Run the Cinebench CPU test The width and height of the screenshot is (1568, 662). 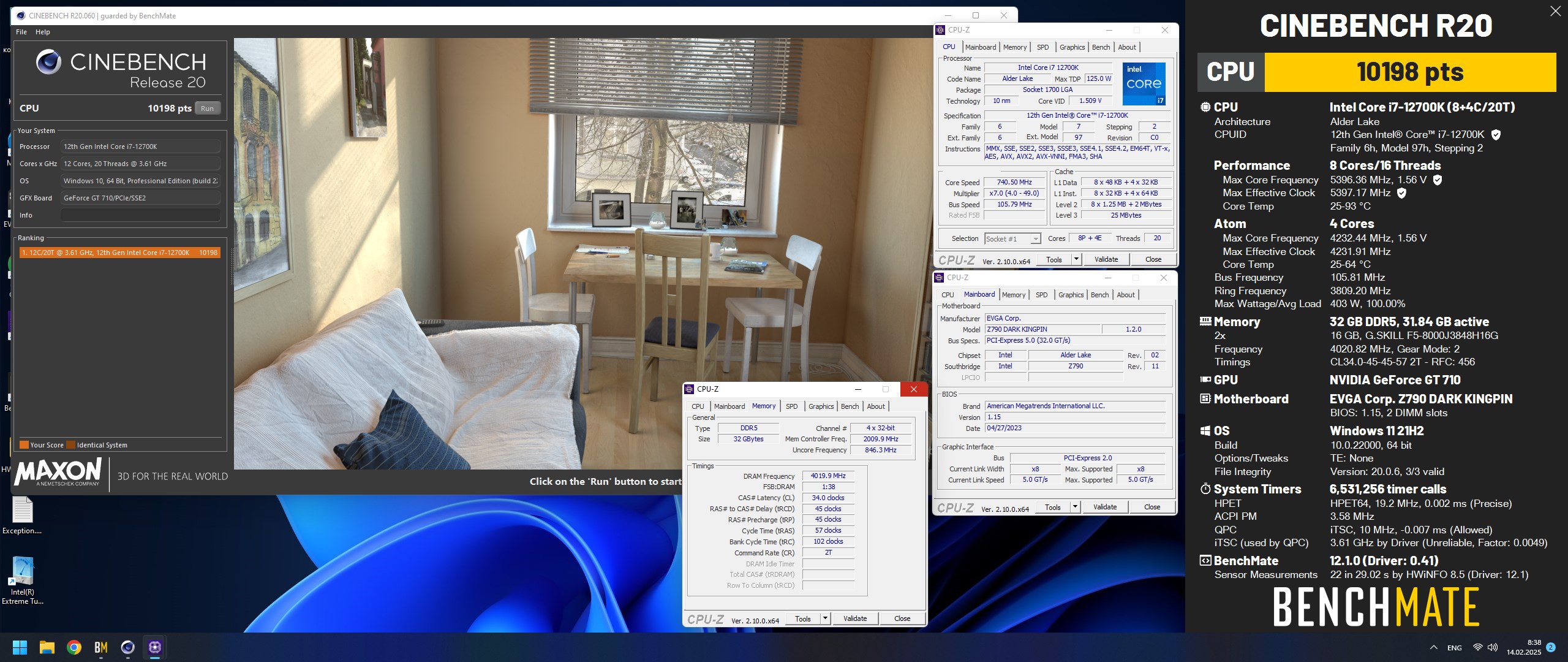pos(208,108)
